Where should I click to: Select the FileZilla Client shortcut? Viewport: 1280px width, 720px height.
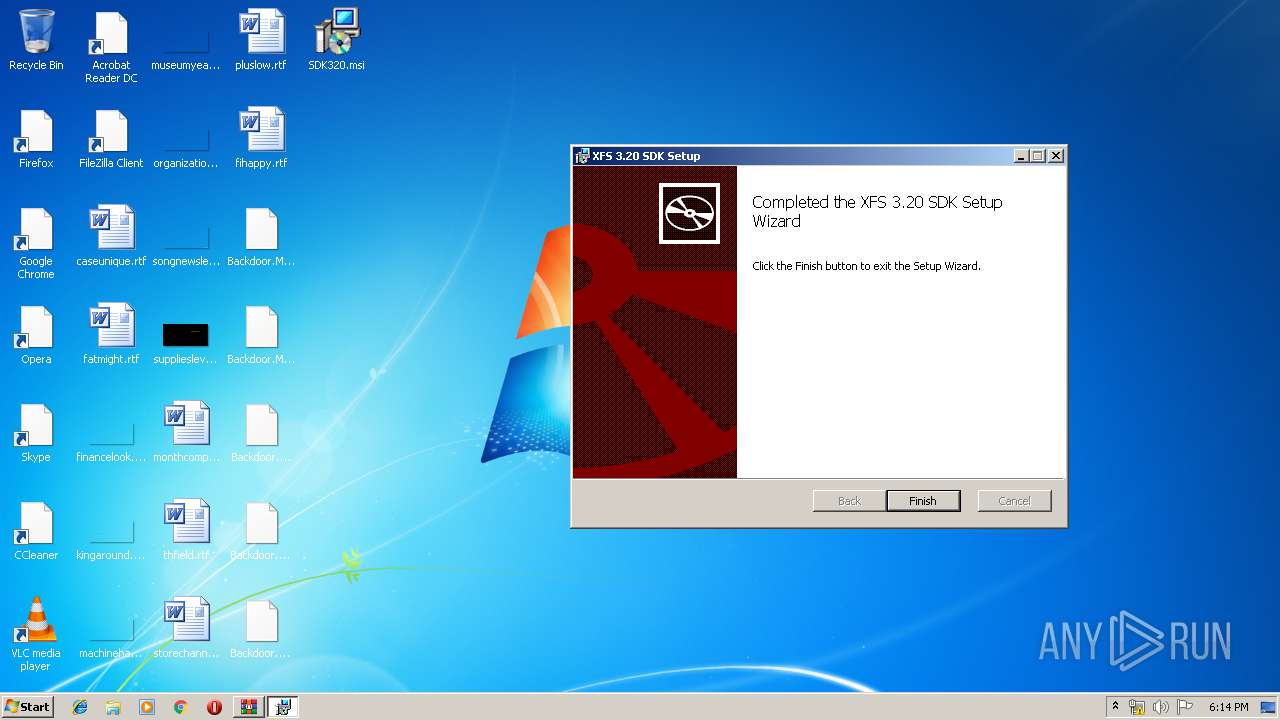(x=111, y=138)
